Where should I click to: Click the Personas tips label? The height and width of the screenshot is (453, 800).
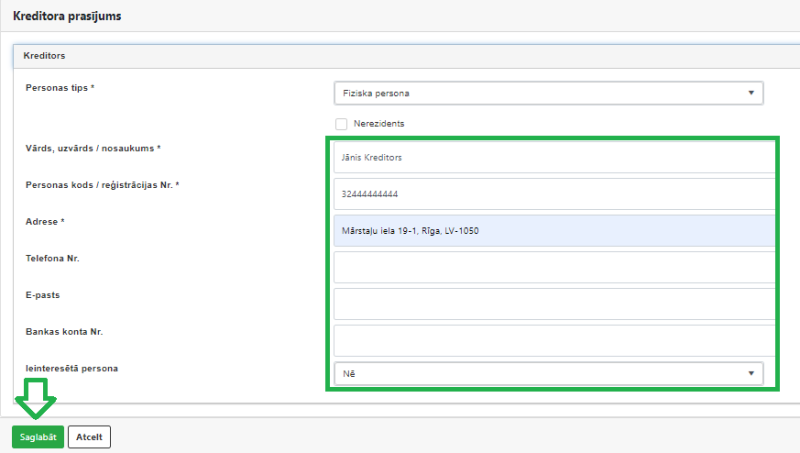coord(59,88)
